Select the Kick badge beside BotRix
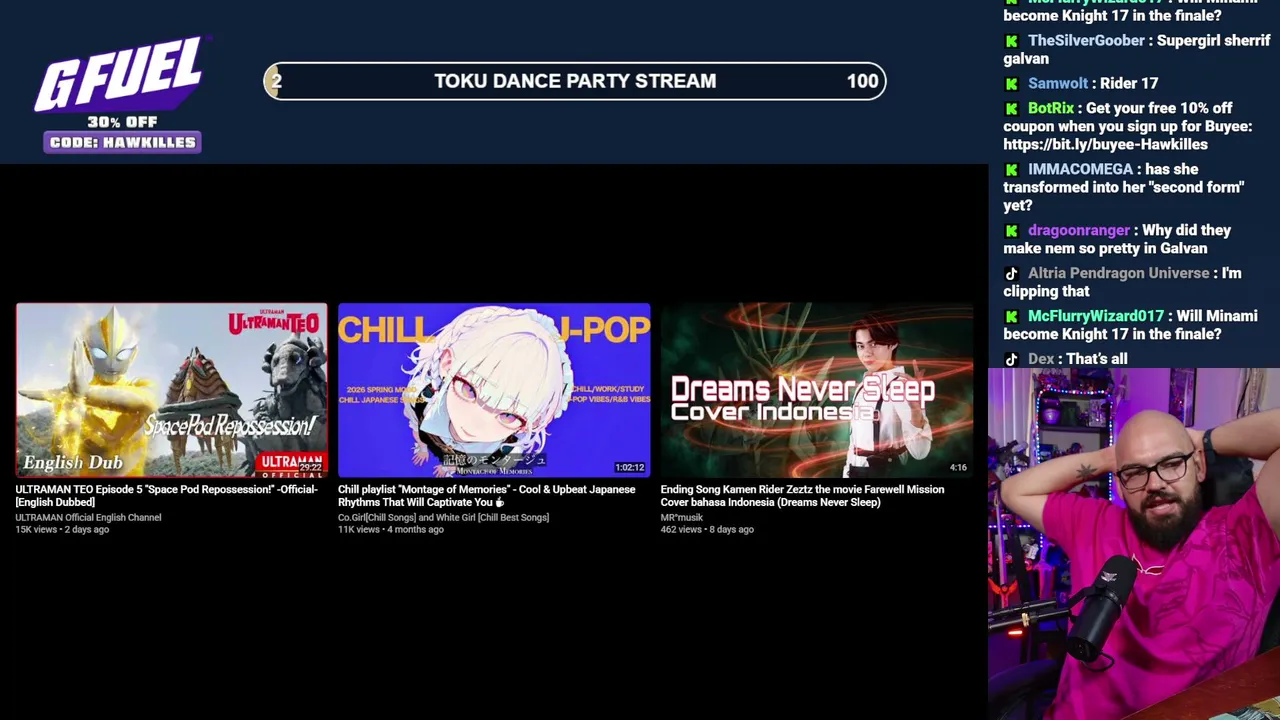 coord(1011,109)
